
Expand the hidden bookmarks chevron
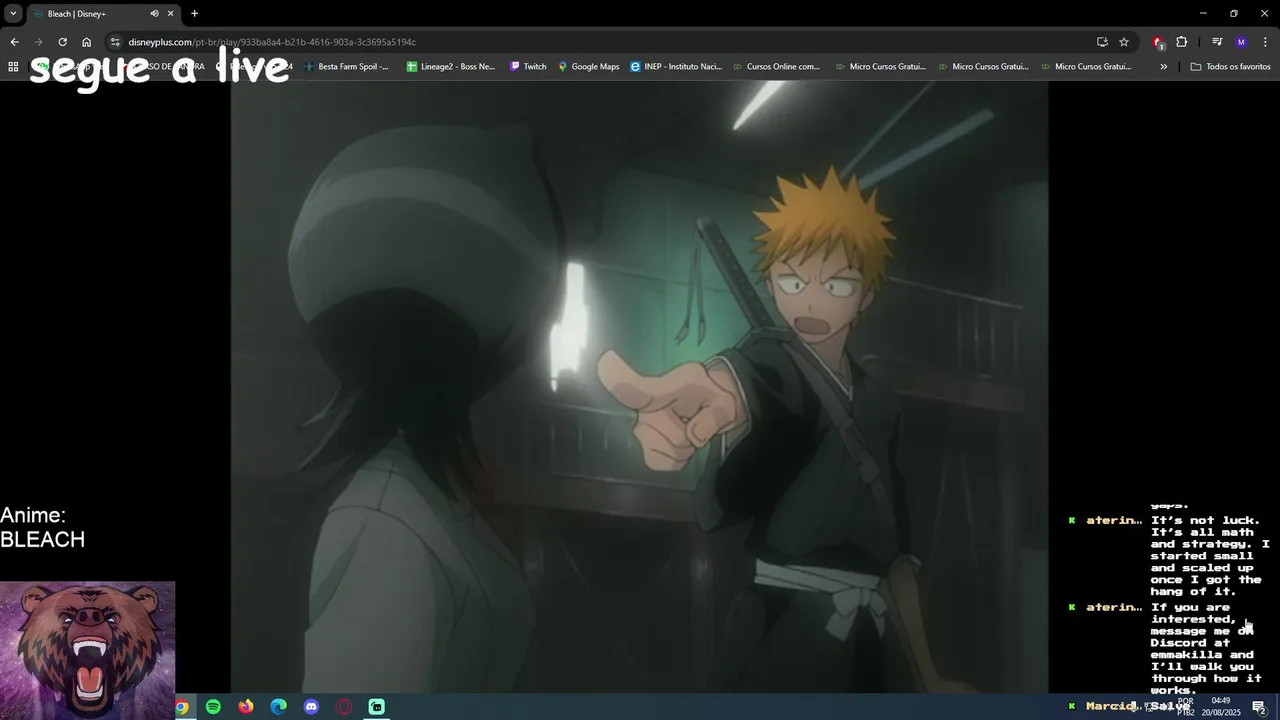1163,67
